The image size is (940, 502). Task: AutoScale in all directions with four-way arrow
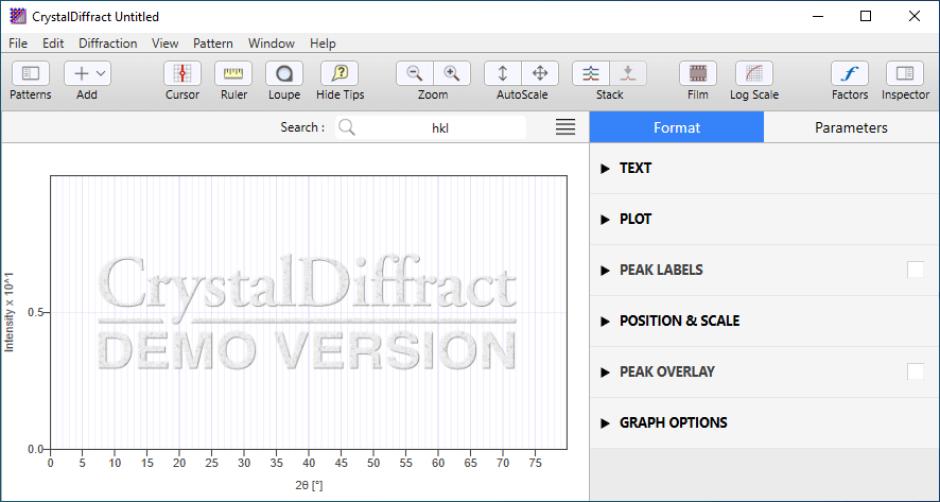540,74
